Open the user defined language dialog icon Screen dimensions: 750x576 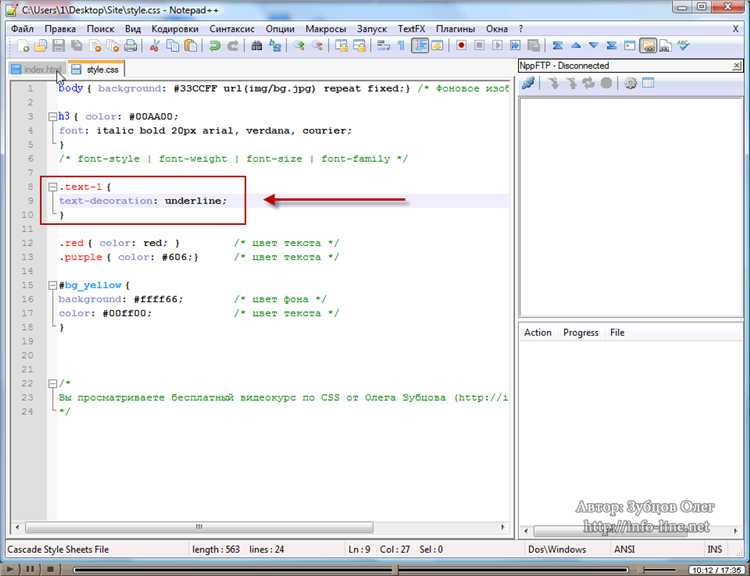click(x=438, y=46)
